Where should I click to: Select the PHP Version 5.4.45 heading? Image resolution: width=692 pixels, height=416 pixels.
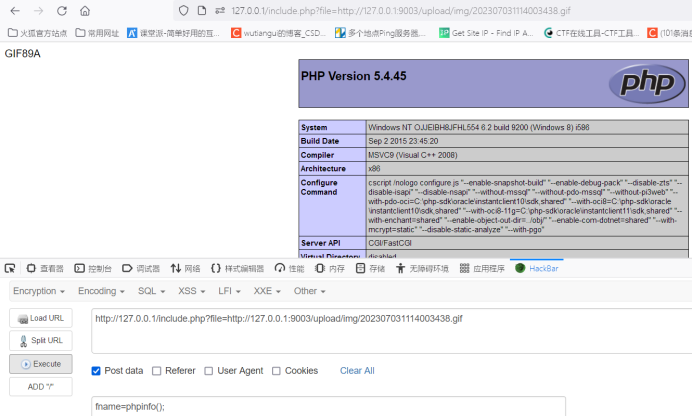pyautogui.click(x=354, y=76)
